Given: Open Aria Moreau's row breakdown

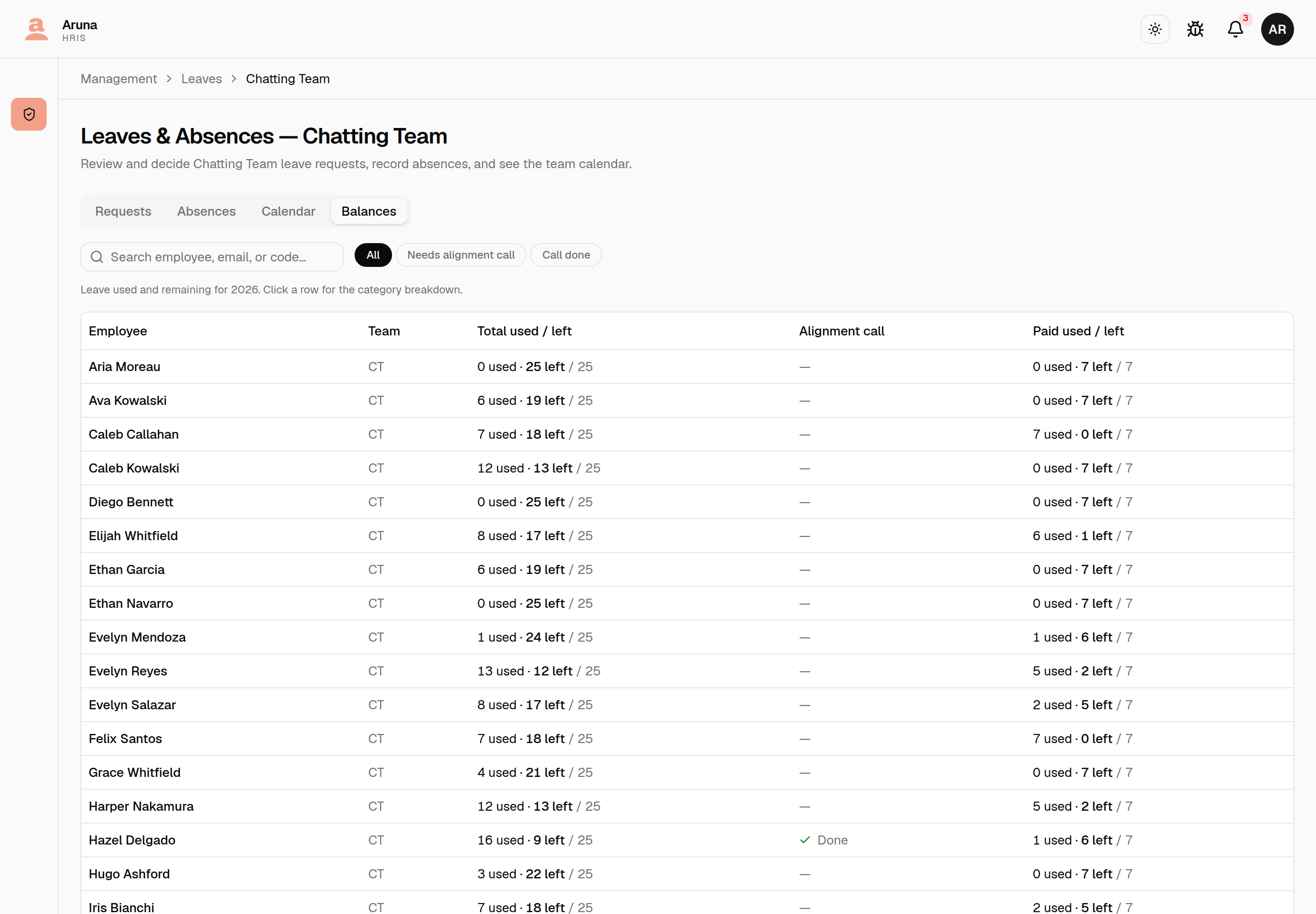Looking at the screenshot, I should pyautogui.click(x=687, y=367).
